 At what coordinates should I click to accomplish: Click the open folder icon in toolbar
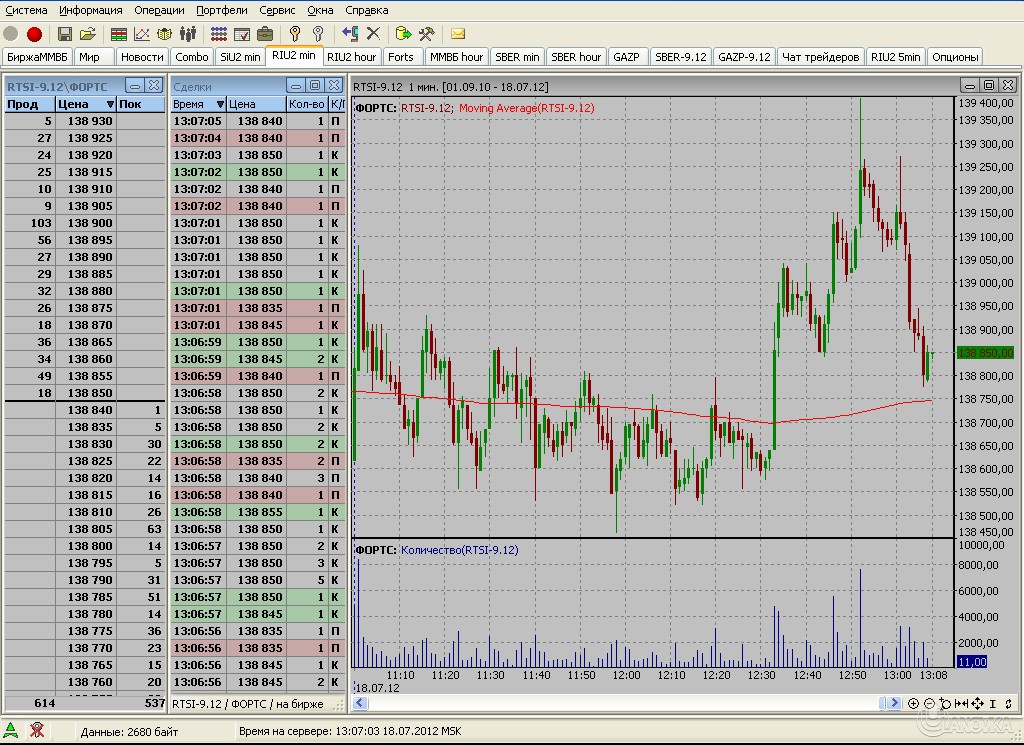click(88, 34)
